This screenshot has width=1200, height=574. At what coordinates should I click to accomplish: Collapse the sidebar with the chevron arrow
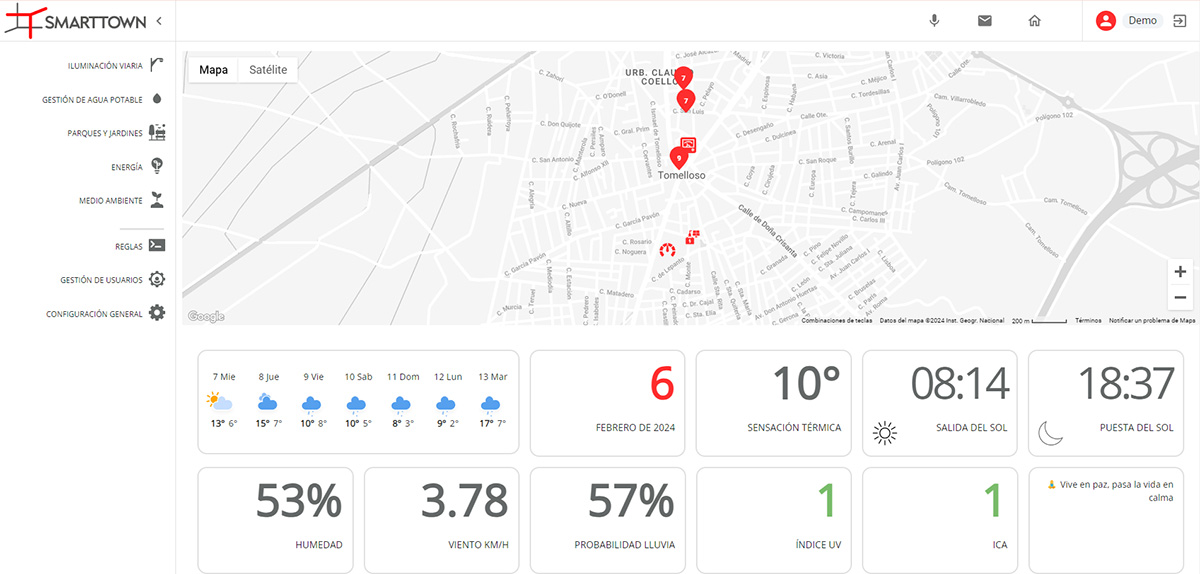[x=159, y=20]
